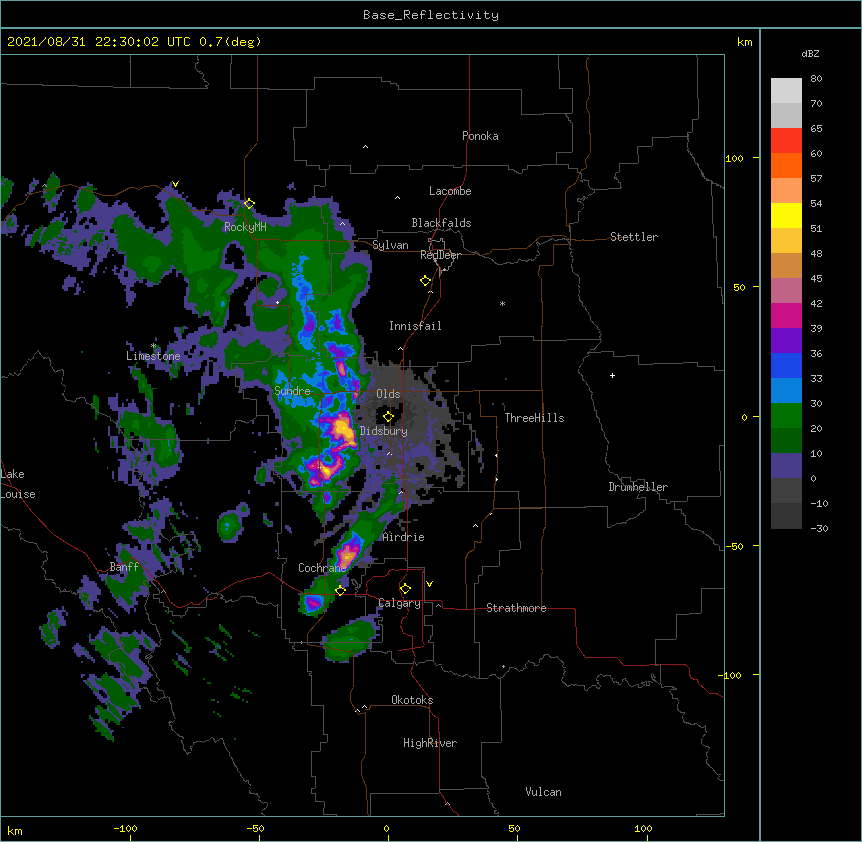This screenshot has height=842, width=862.
Task: Click the yellow diamond marker south of RedDeer
Action: click(426, 281)
